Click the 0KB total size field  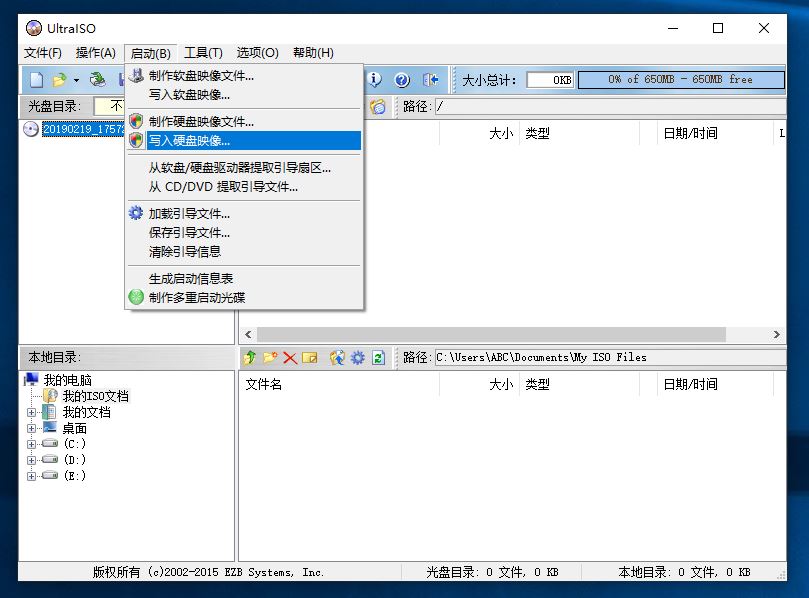[550, 80]
